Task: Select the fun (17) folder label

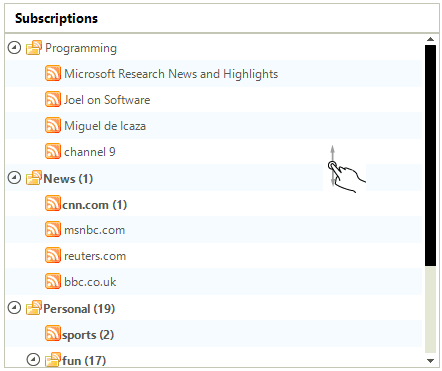Action: coord(84,361)
